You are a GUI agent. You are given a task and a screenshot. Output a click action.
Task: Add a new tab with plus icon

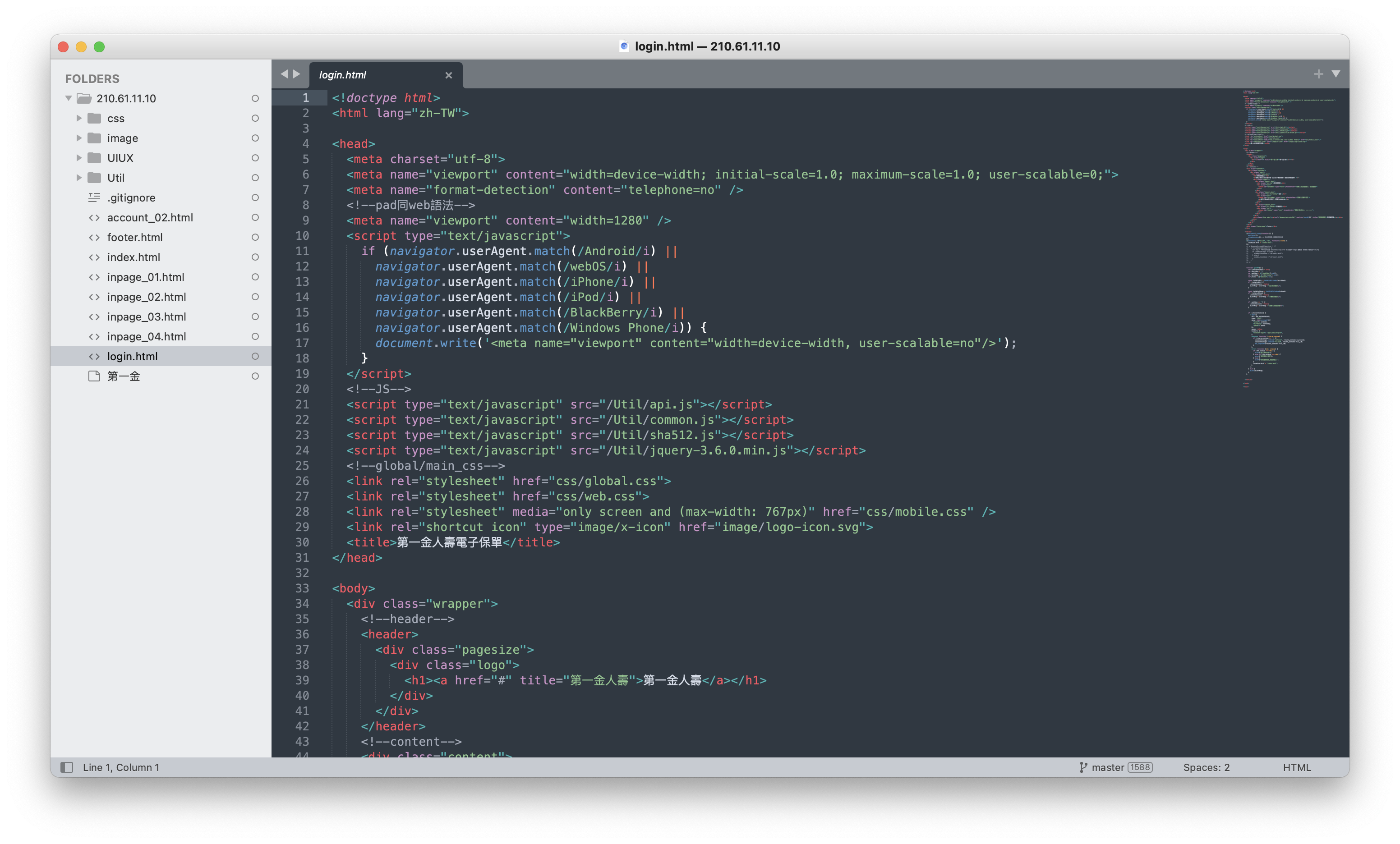pos(1318,74)
